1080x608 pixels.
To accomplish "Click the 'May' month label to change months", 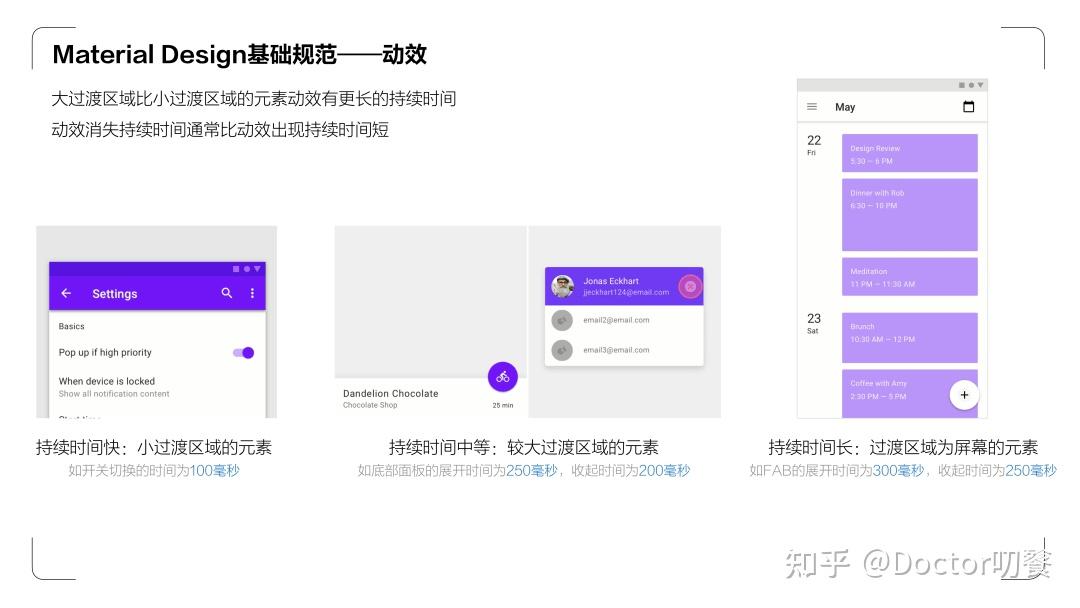I will [x=845, y=106].
